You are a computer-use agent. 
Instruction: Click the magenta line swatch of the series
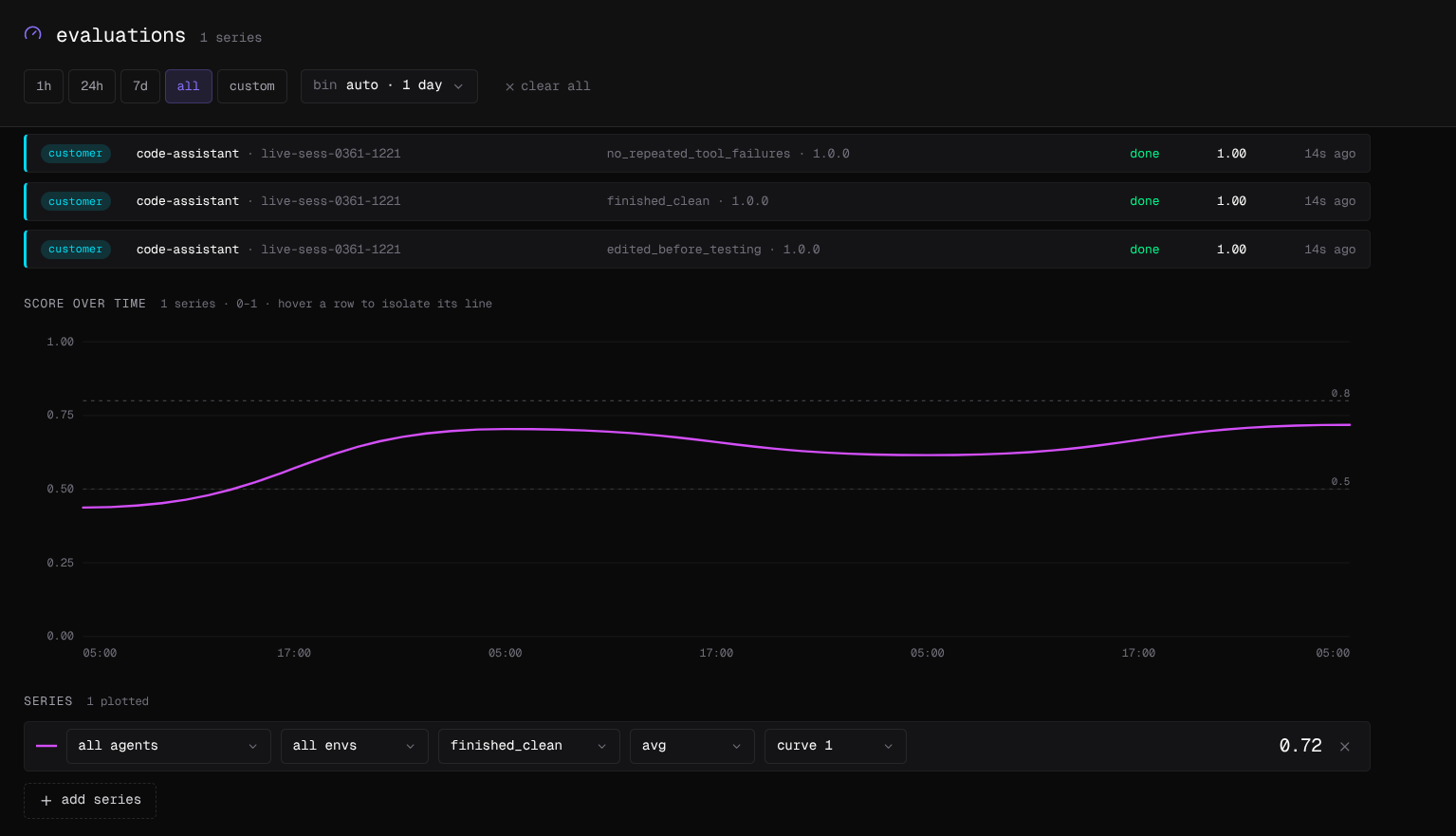(46, 746)
